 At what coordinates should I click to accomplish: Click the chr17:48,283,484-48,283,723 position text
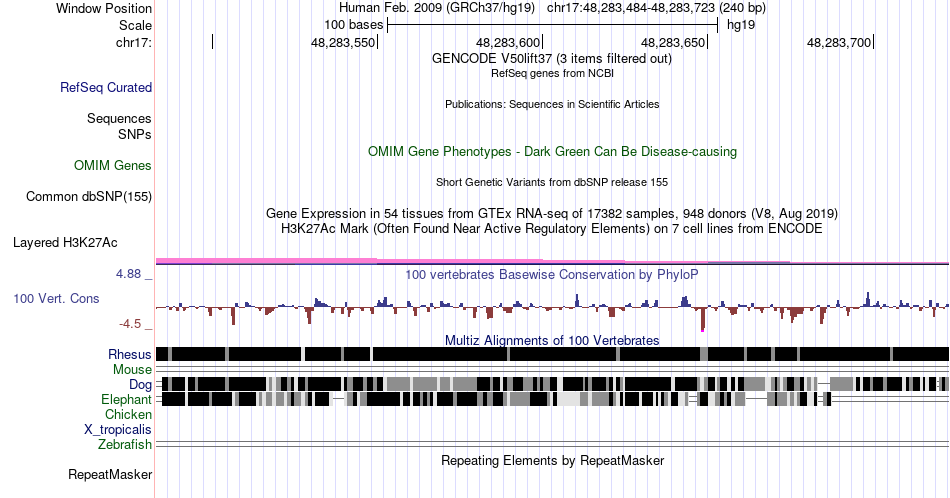tap(656, 8)
